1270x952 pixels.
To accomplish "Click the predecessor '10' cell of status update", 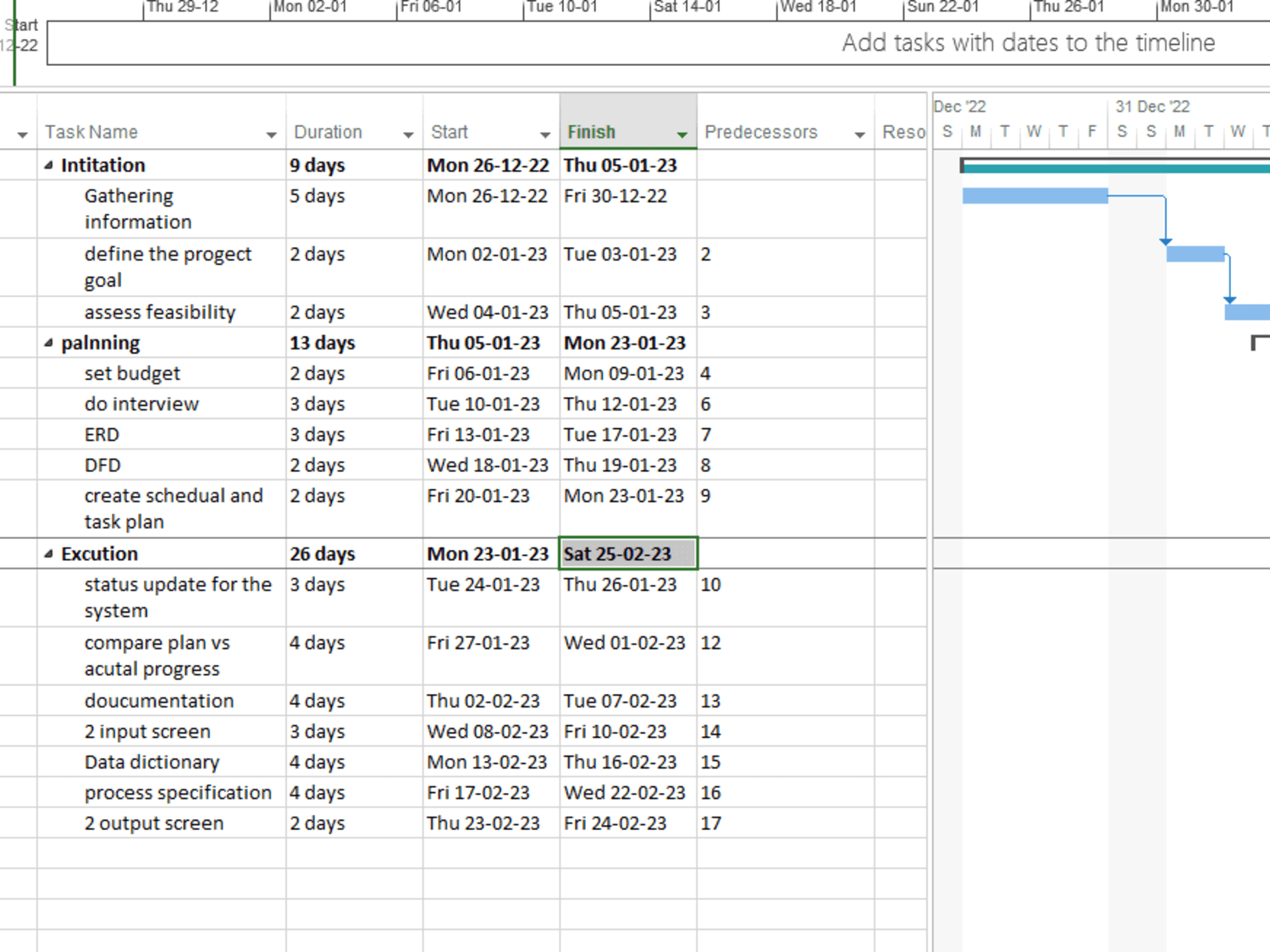I will 786,597.
